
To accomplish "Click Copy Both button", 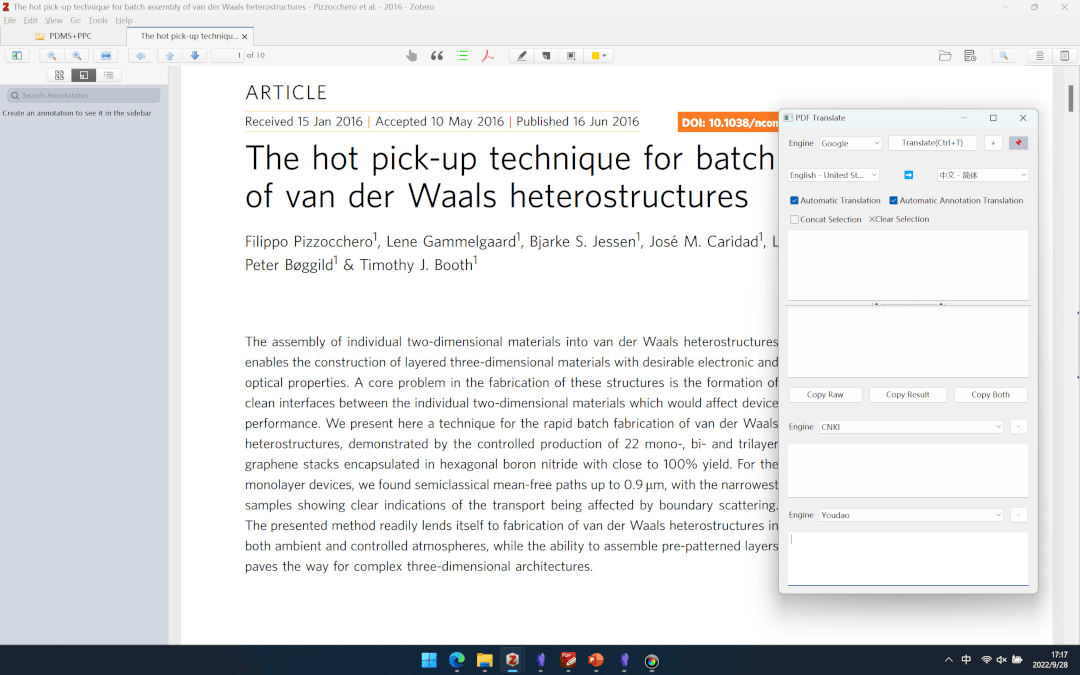I will pos(990,395).
